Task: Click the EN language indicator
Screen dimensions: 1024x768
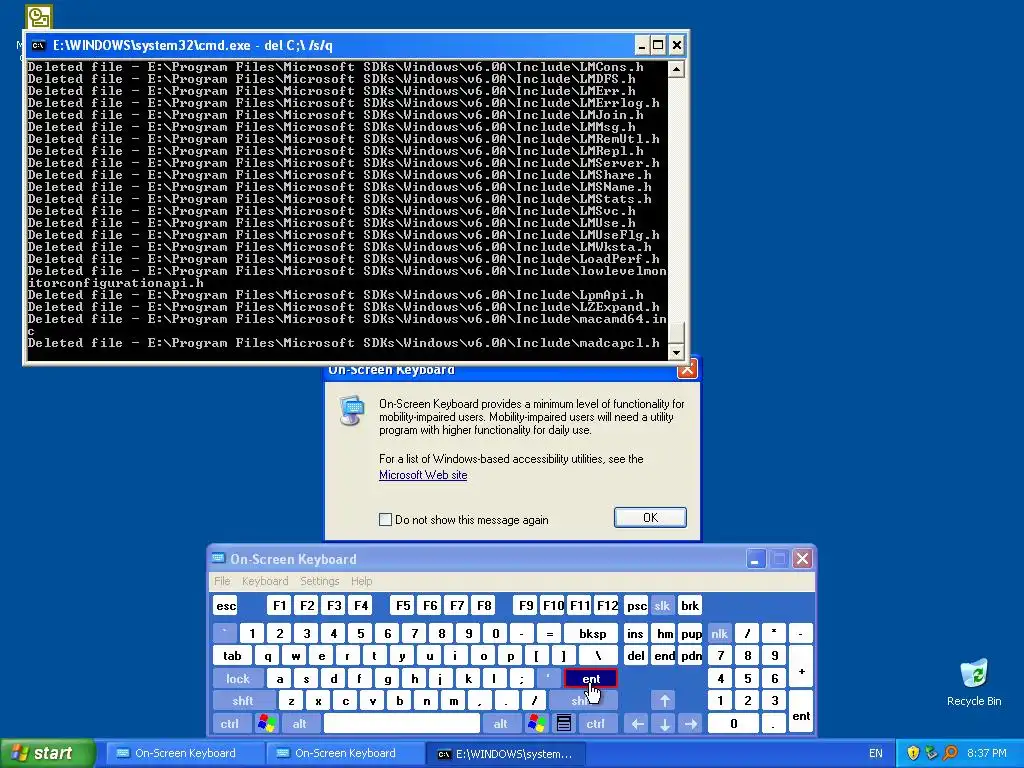Action: [876, 753]
